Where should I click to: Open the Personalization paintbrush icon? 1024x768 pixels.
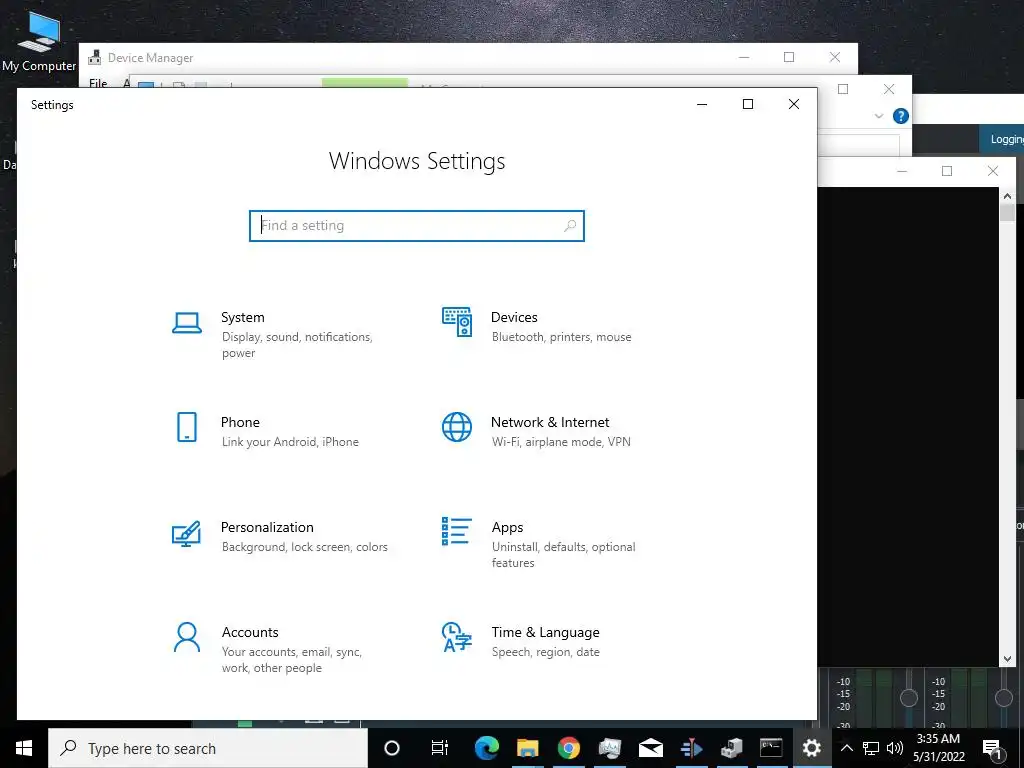[186, 534]
